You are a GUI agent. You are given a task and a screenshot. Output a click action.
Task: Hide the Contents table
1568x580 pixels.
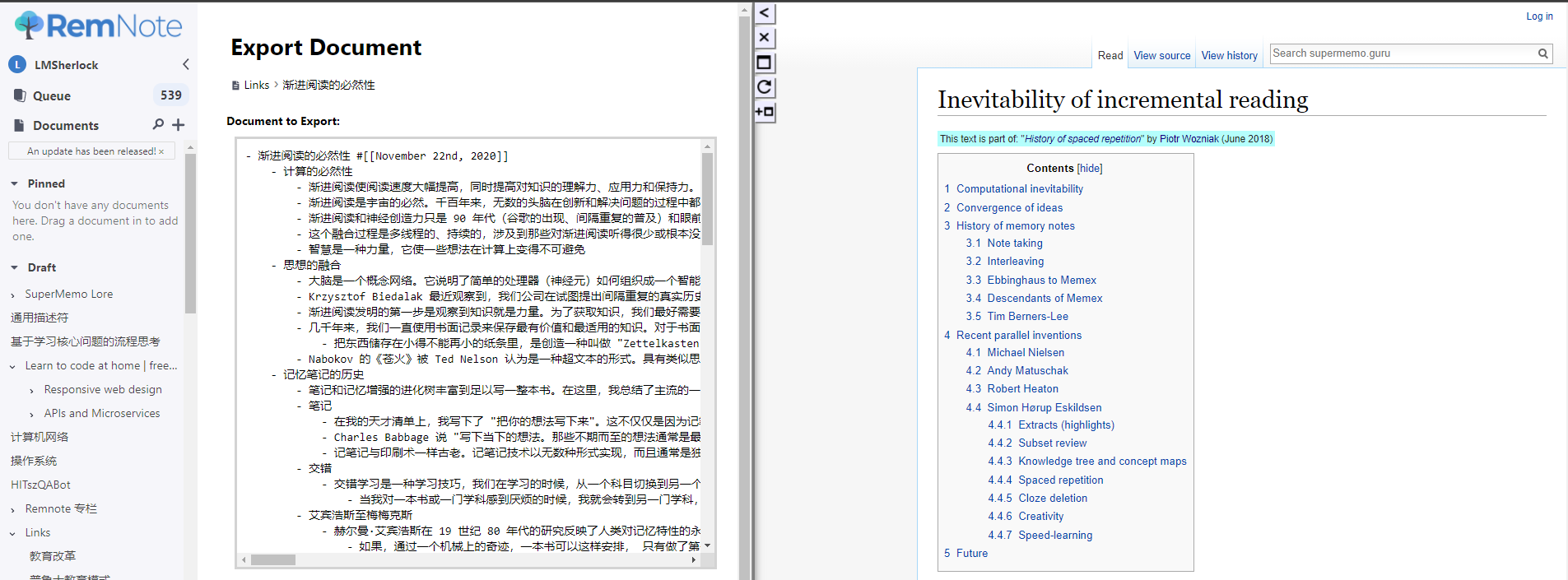(1090, 168)
